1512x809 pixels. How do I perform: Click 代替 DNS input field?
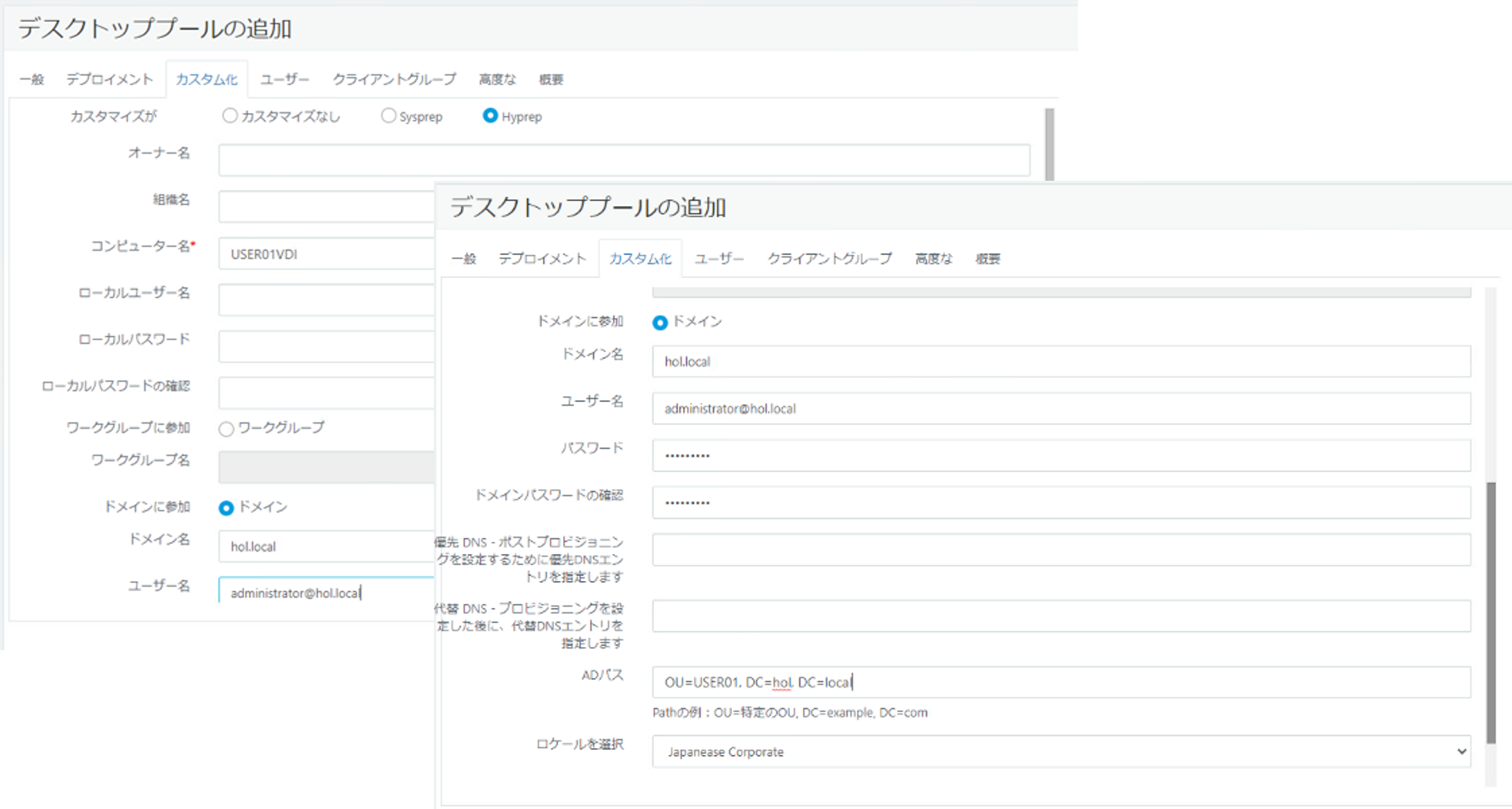pos(1061,616)
